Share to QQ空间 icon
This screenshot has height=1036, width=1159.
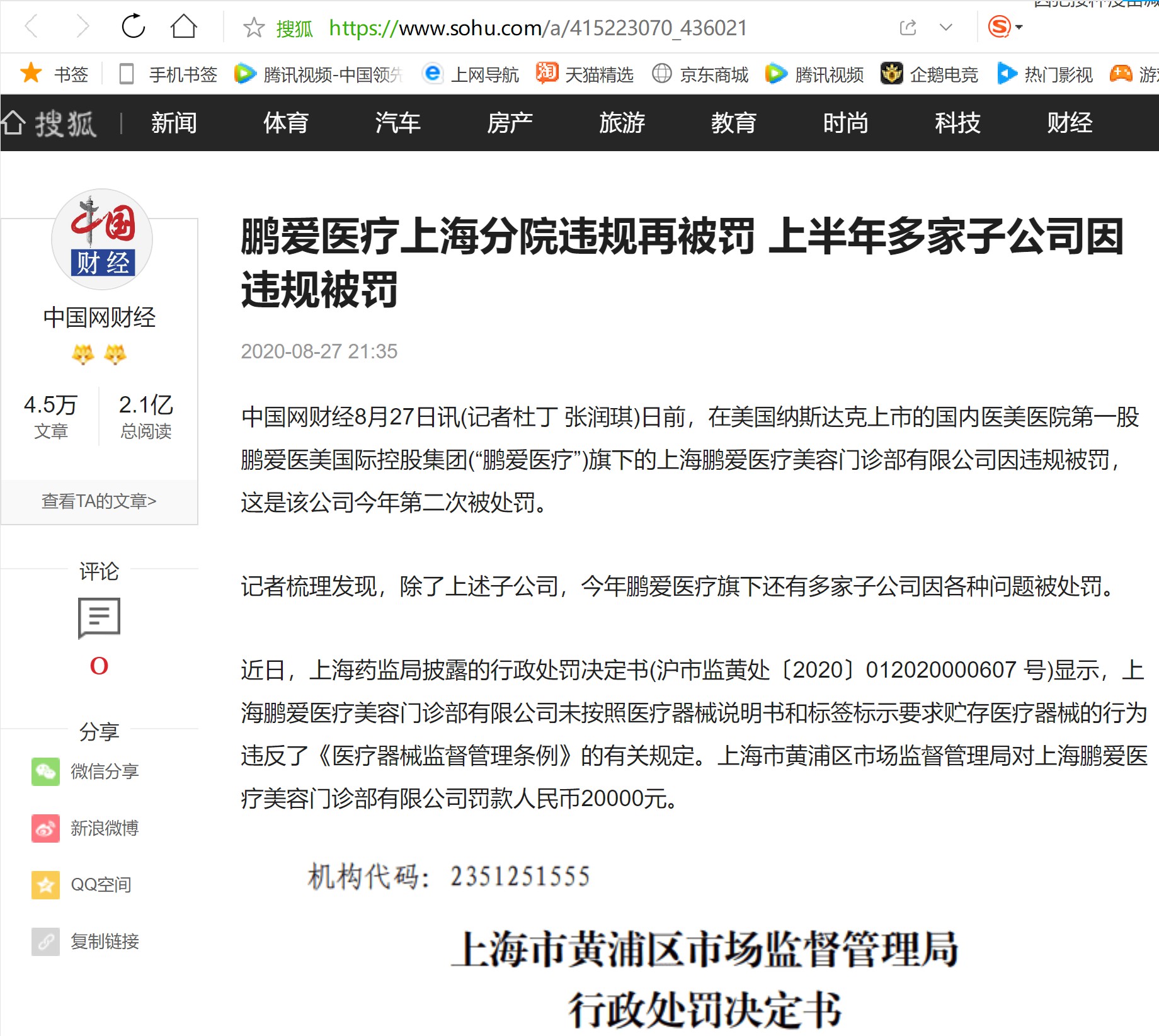coord(45,885)
